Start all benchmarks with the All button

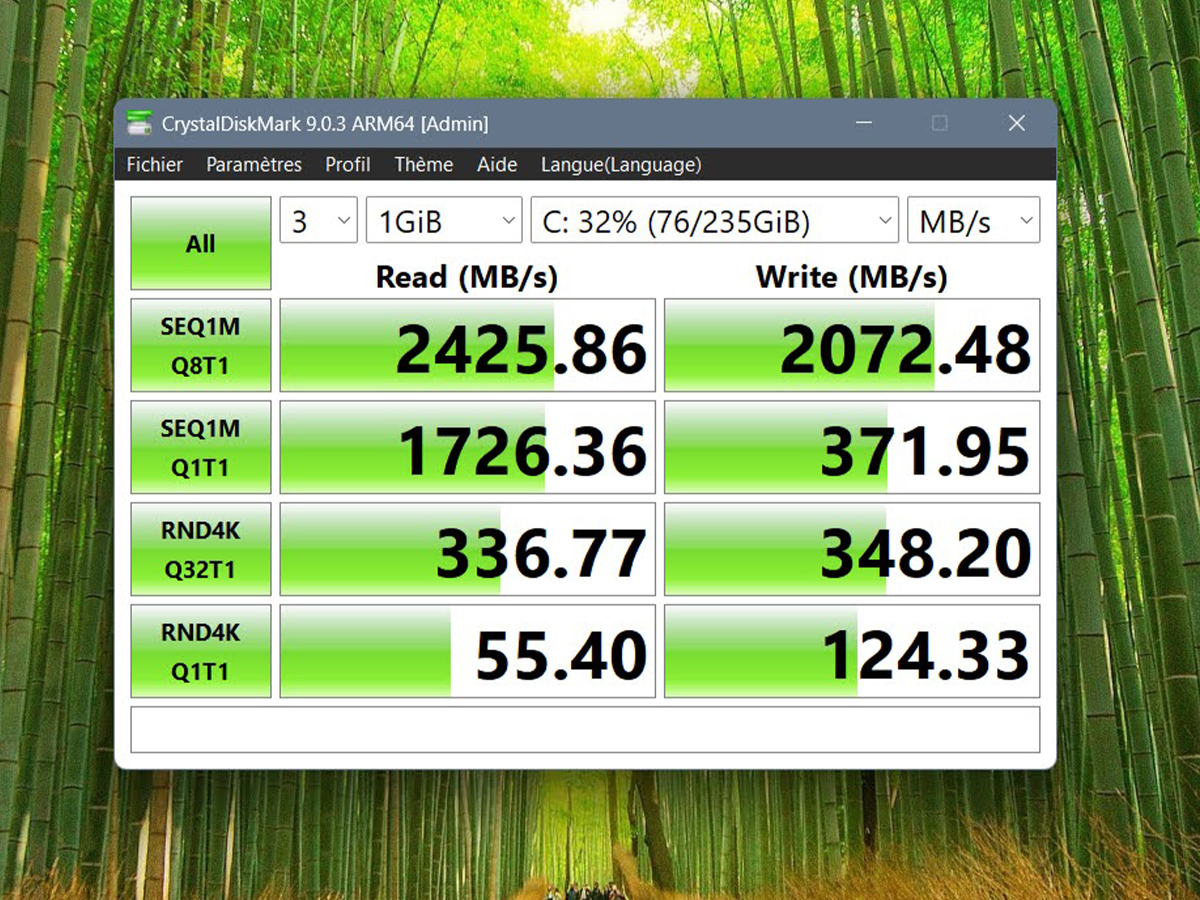201,243
